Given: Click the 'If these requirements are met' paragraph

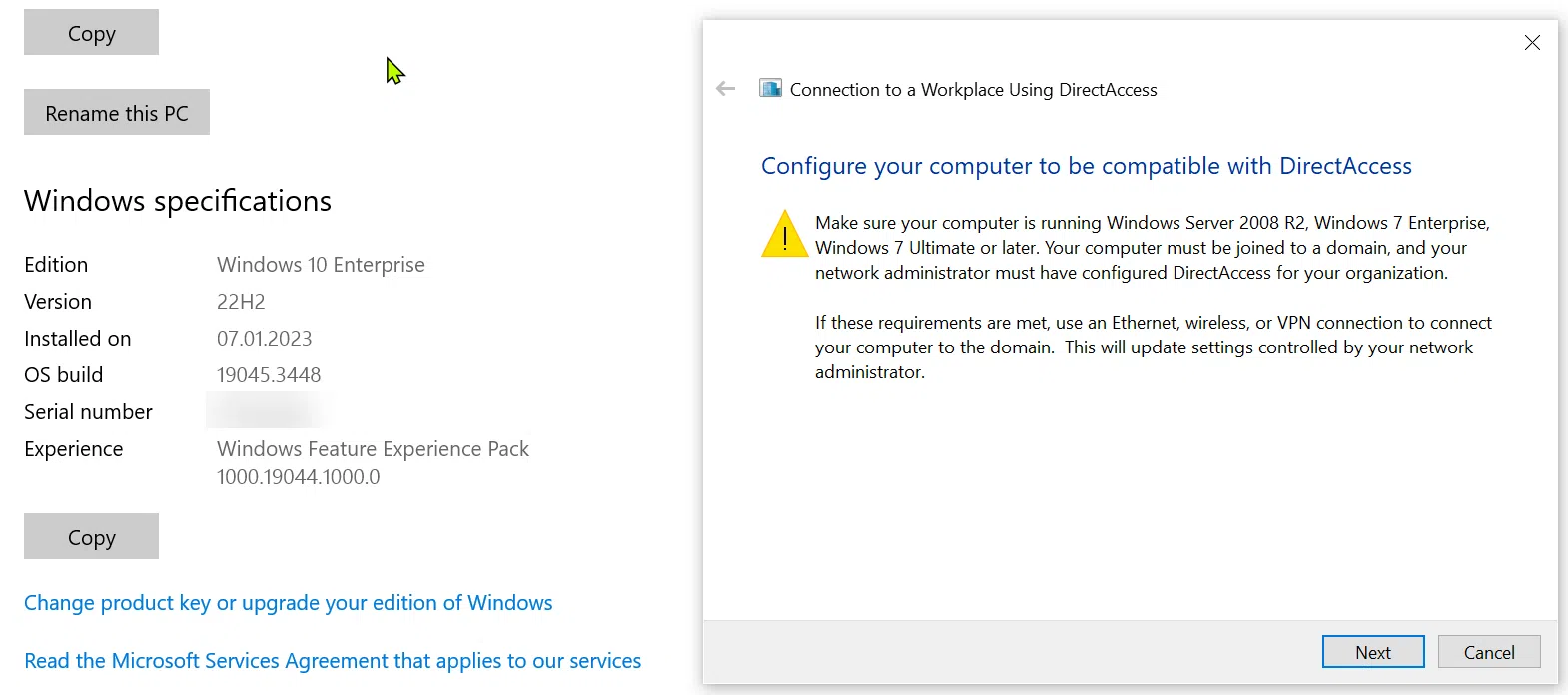Looking at the screenshot, I should pyautogui.click(x=1154, y=347).
